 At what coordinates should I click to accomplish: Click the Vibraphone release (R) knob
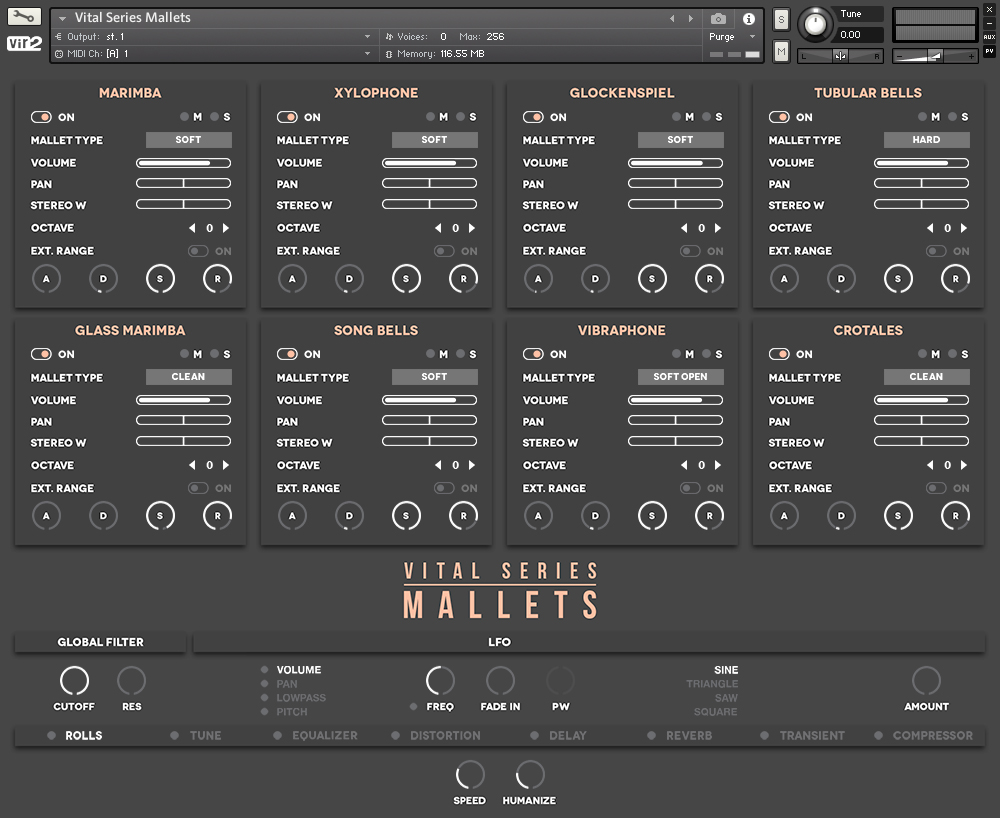tap(709, 516)
